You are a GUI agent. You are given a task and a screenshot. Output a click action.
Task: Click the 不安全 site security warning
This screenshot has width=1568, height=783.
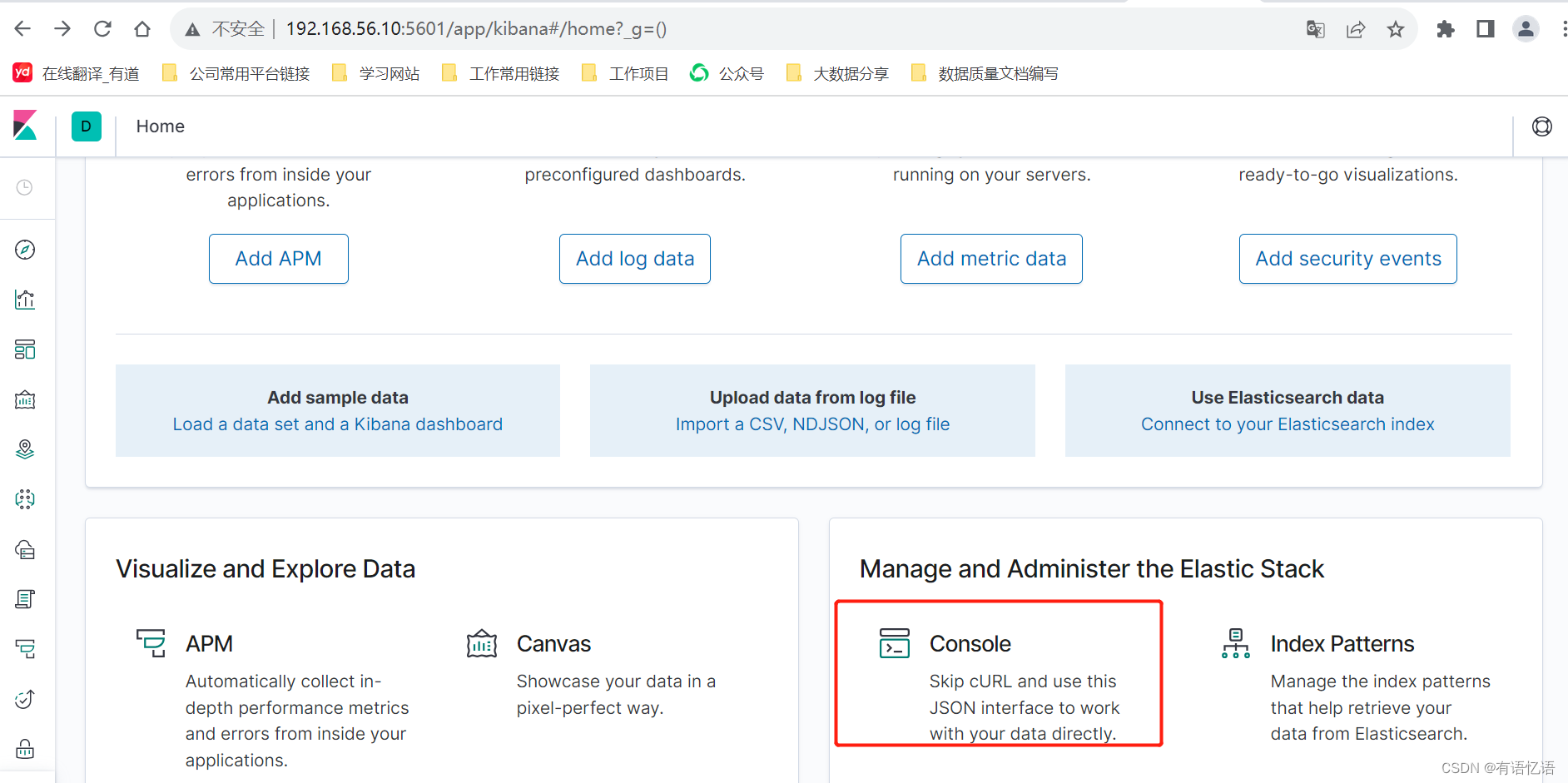click(225, 29)
